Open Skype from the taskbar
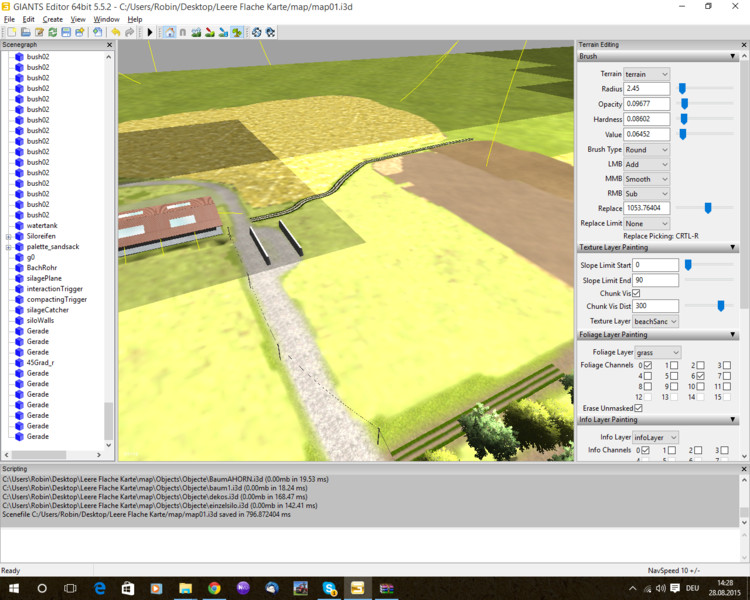Image resolution: width=750 pixels, height=600 pixels. (330, 588)
